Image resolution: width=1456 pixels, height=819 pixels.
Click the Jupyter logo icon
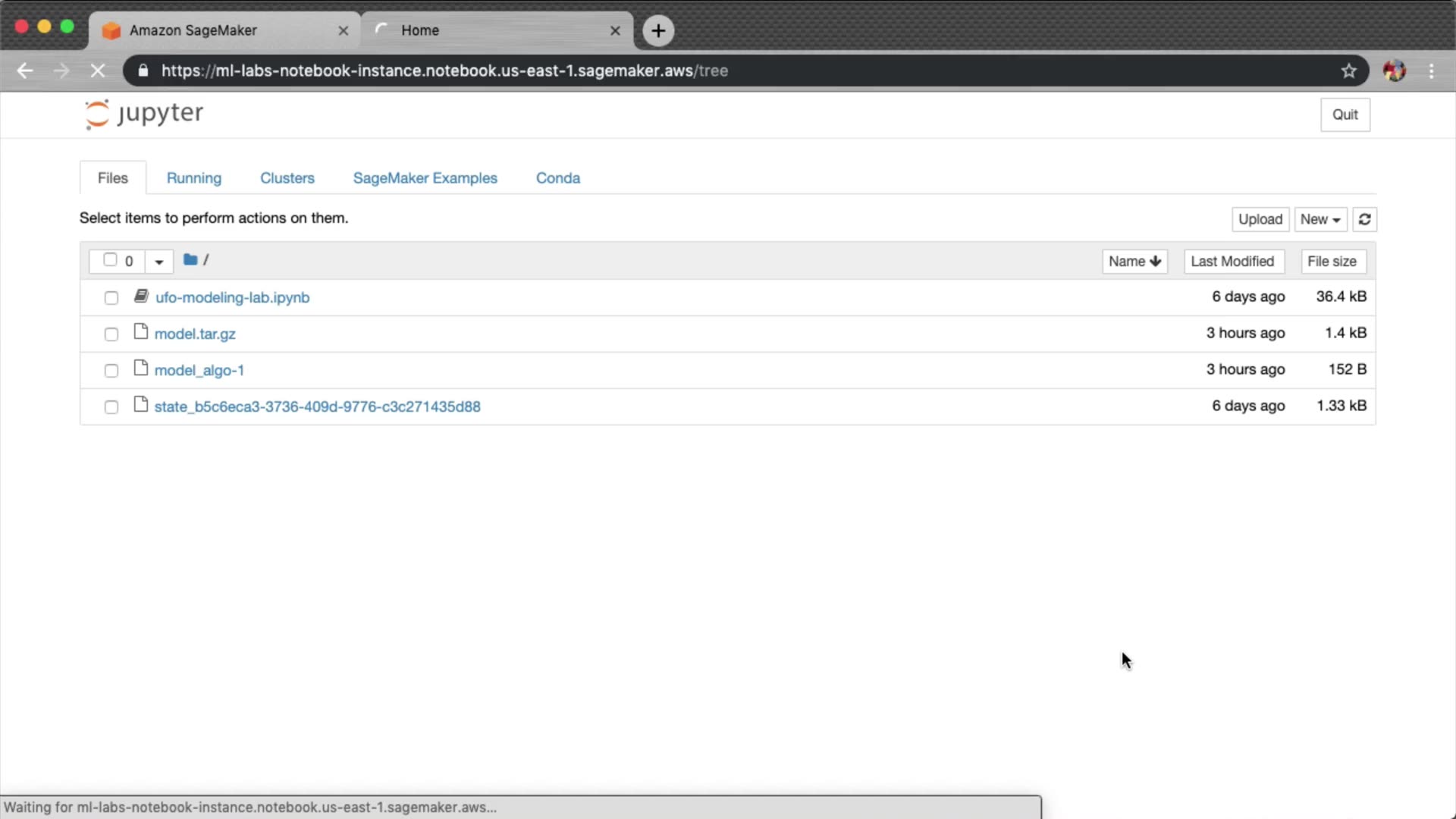[97, 115]
